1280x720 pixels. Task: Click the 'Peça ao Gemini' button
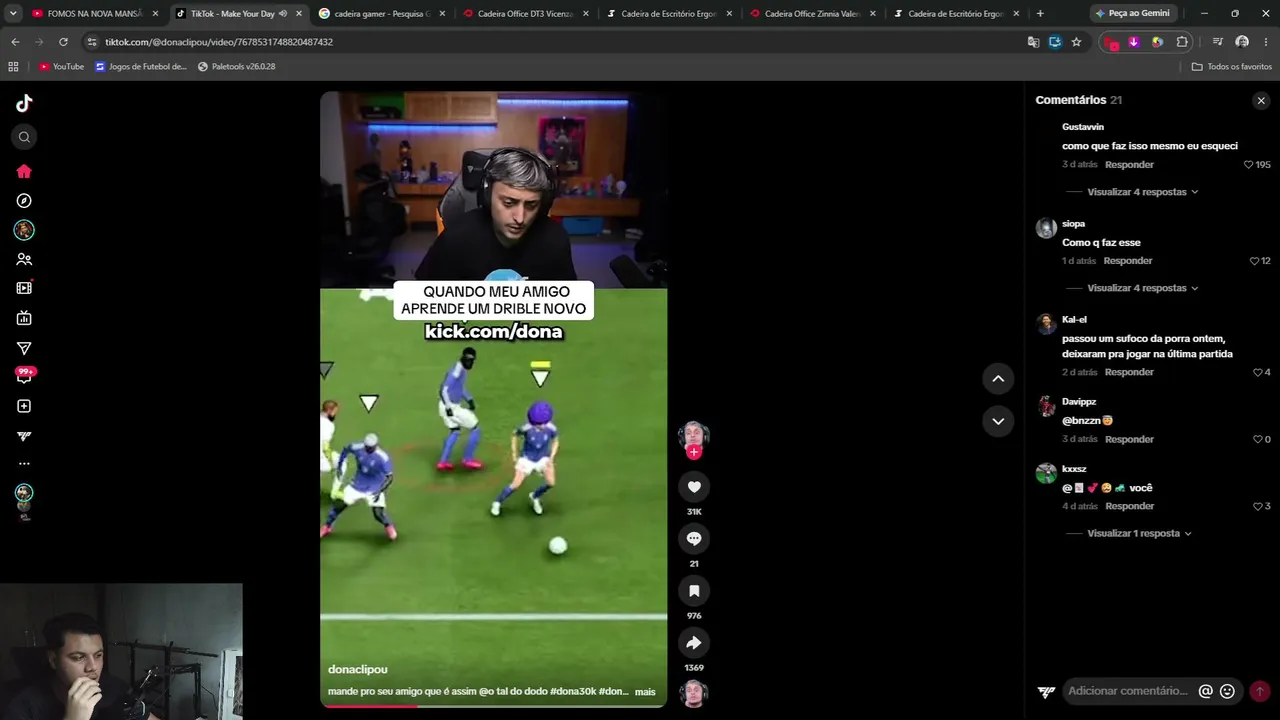1132,14
